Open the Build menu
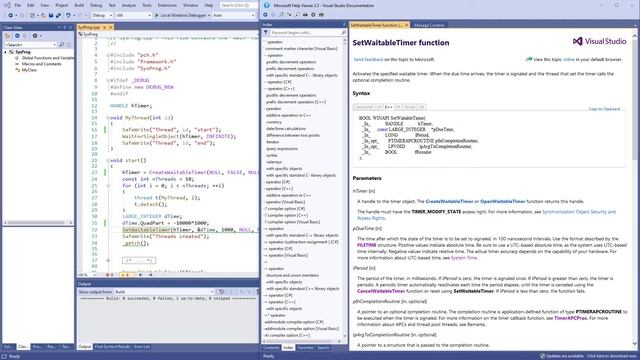This screenshot has height=360, width=640. click(x=79, y=5)
